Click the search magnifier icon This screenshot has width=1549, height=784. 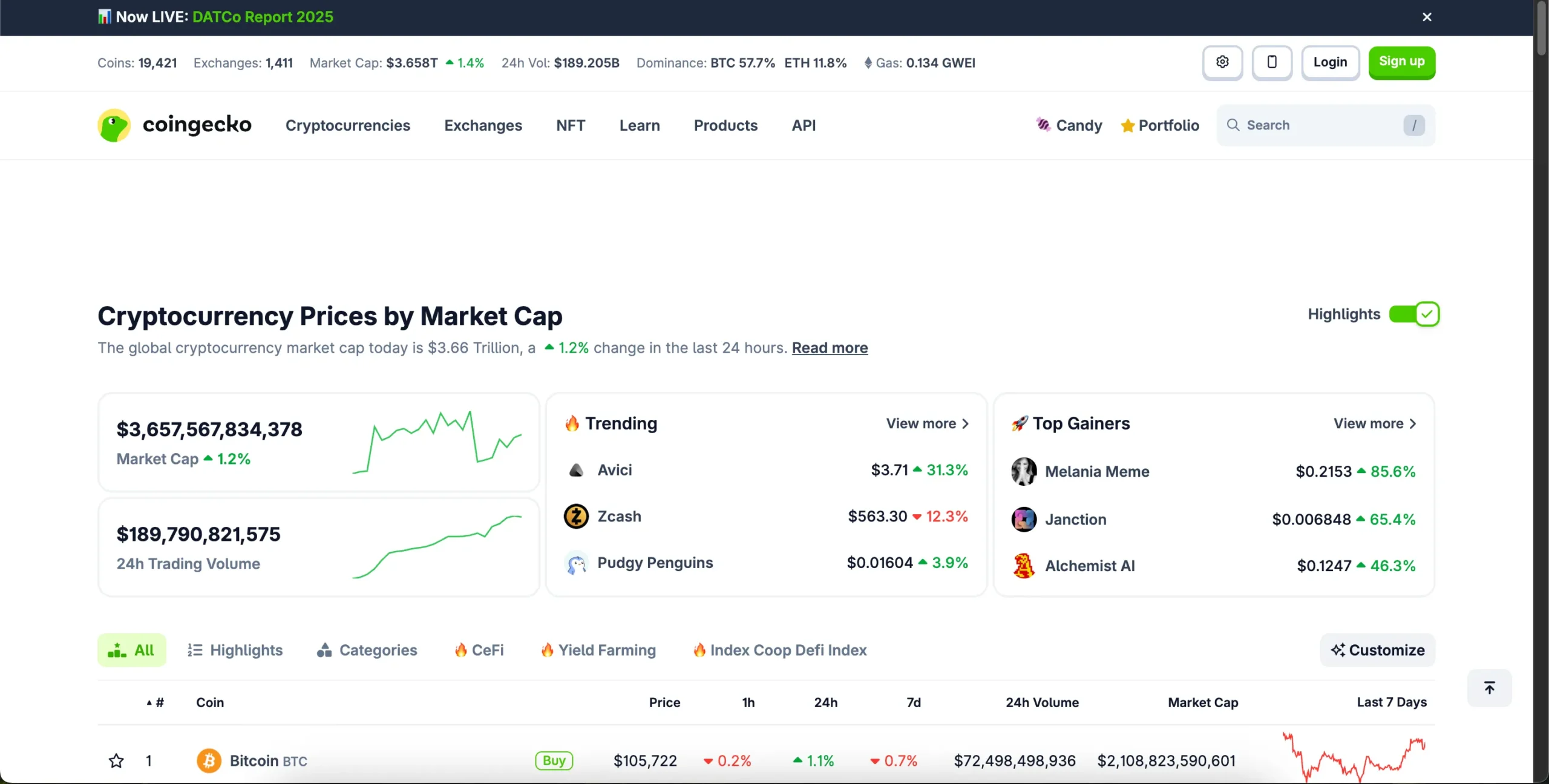(x=1234, y=125)
